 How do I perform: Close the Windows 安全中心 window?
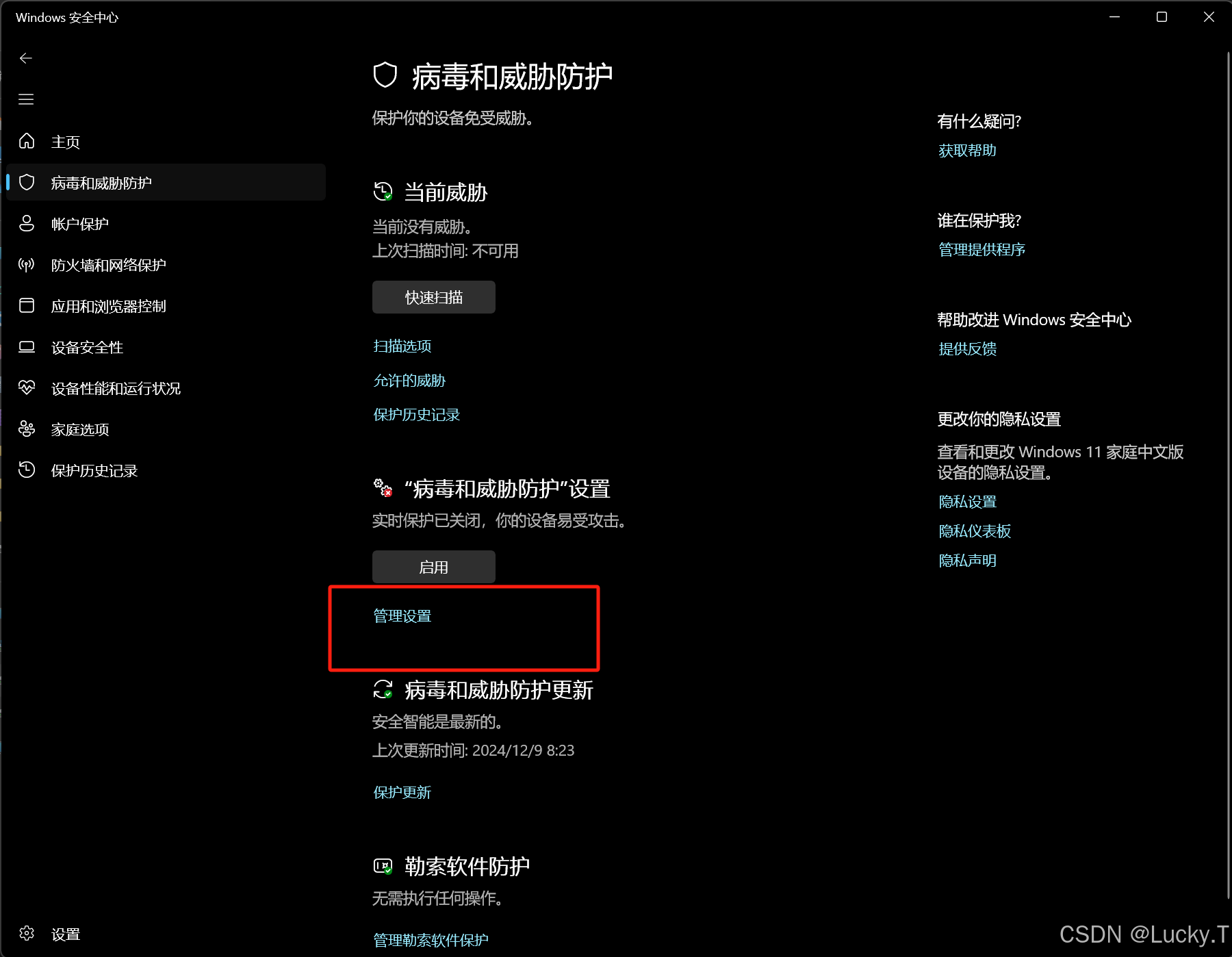pyautogui.click(x=1209, y=17)
